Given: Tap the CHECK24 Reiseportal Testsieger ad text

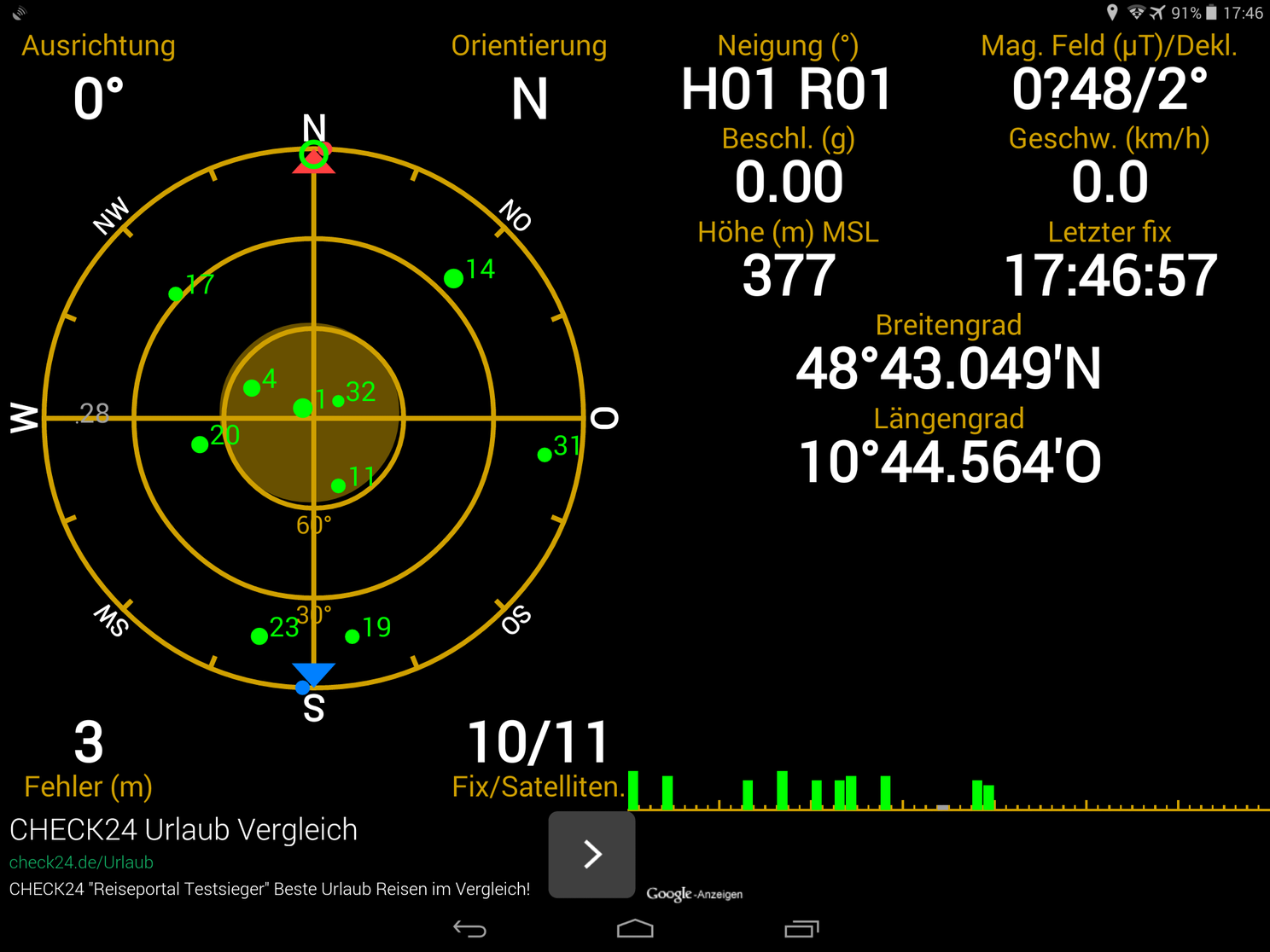Looking at the screenshot, I should point(270,889).
